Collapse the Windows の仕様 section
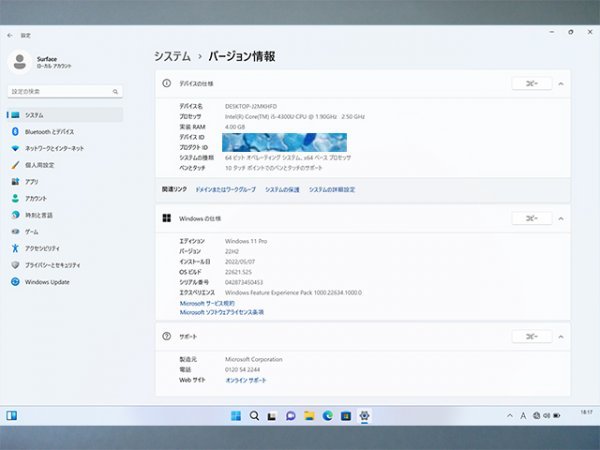The height and width of the screenshot is (450, 600). [561, 219]
